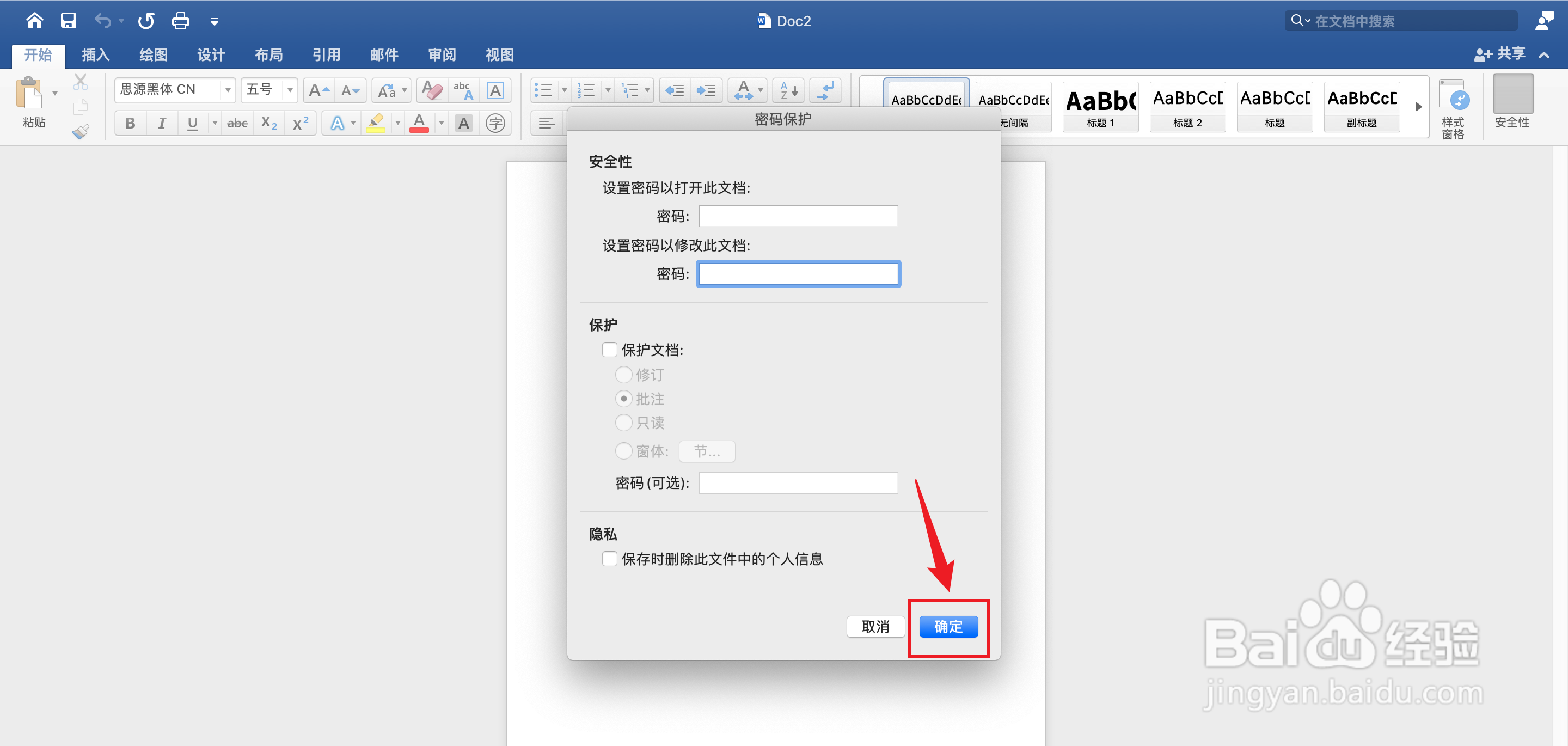Image resolution: width=1568 pixels, height=746 pixels.
Task: Click the enclosed character icon
Action: point(495,124)
